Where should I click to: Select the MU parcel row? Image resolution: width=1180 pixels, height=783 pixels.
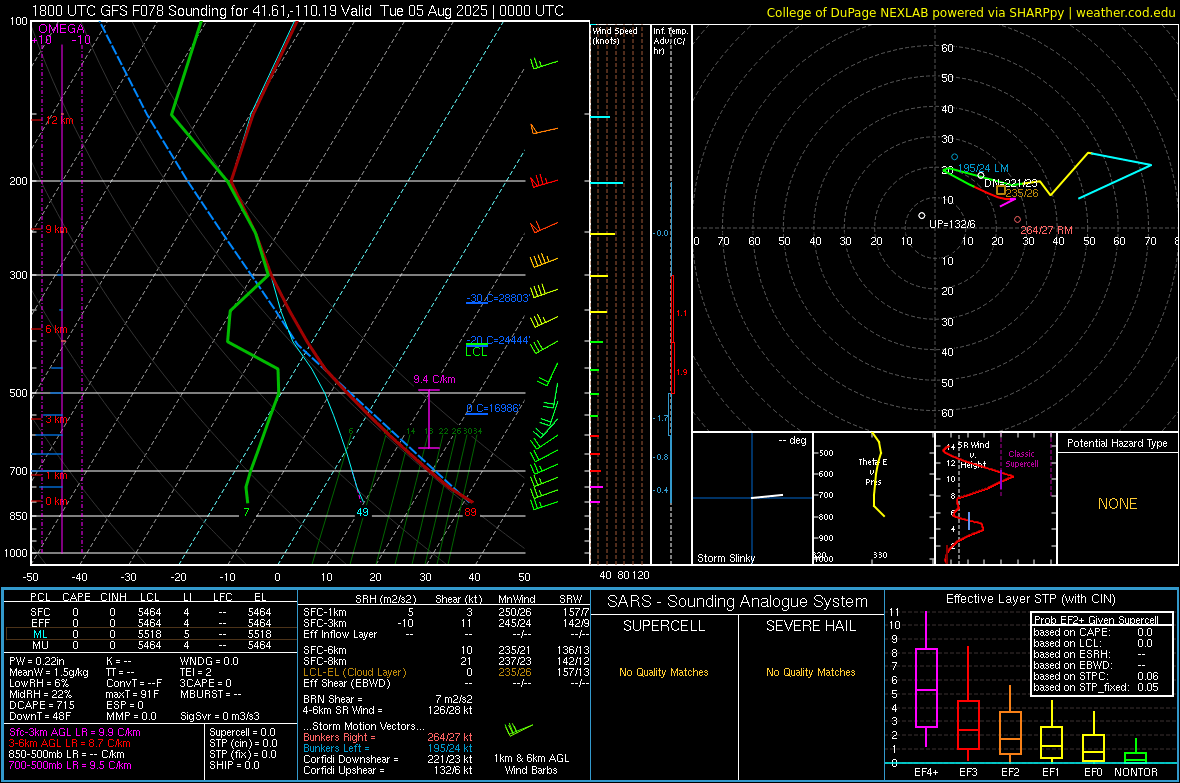click(150, 645)
